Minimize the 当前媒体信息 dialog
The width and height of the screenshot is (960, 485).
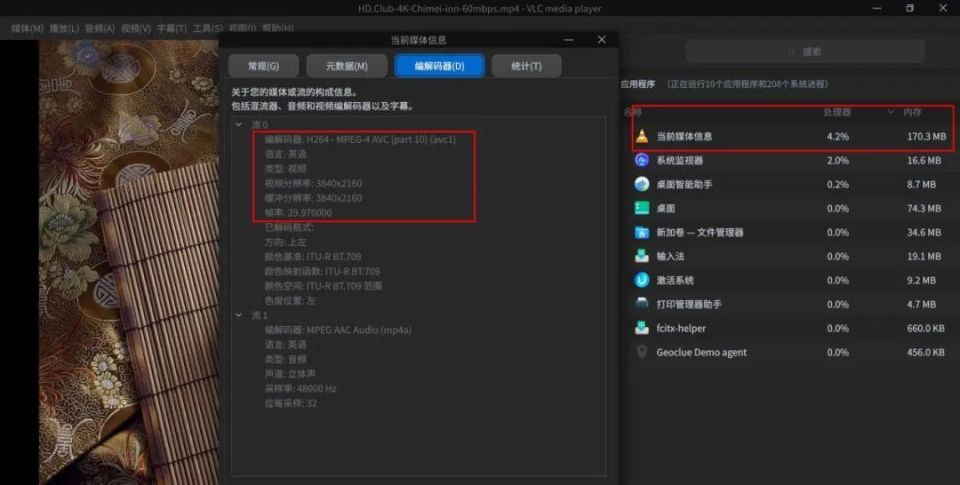pos(569,39)
